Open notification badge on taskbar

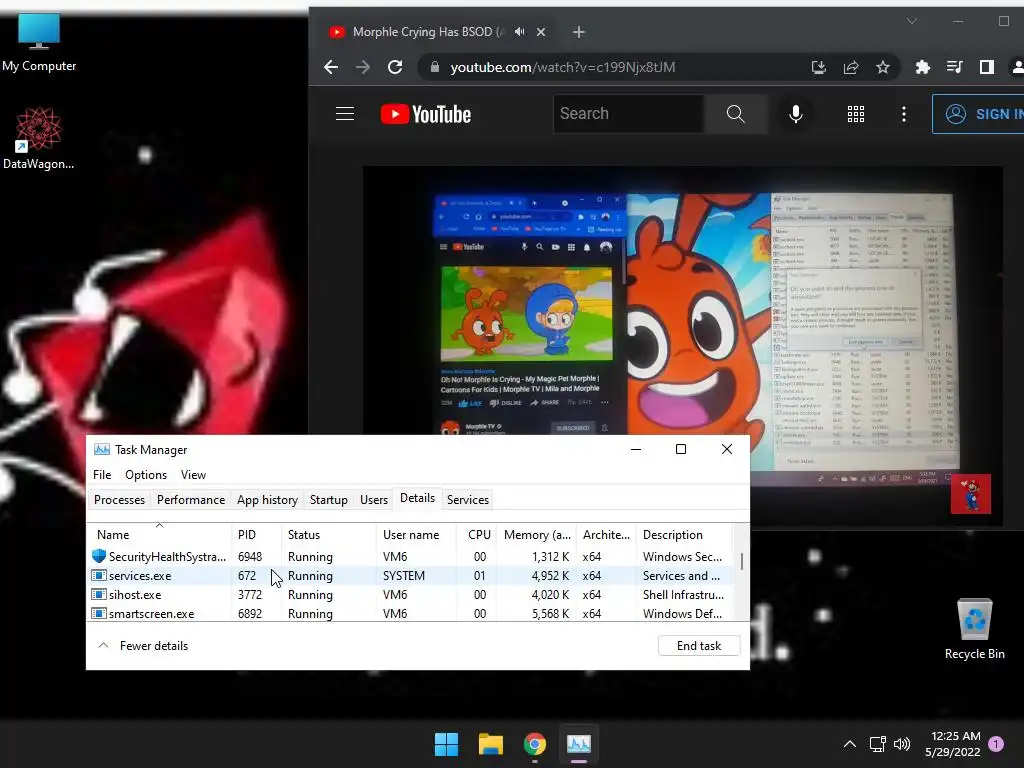pos(996,744)
